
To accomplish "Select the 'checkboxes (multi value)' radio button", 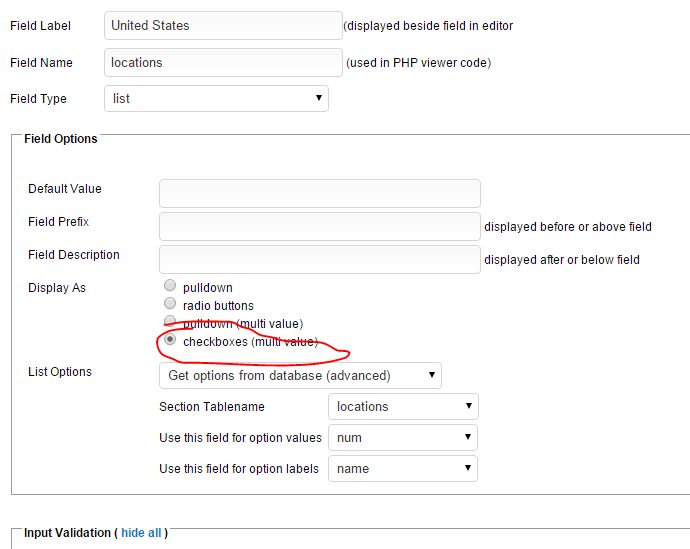I will (x=170, y=340).
